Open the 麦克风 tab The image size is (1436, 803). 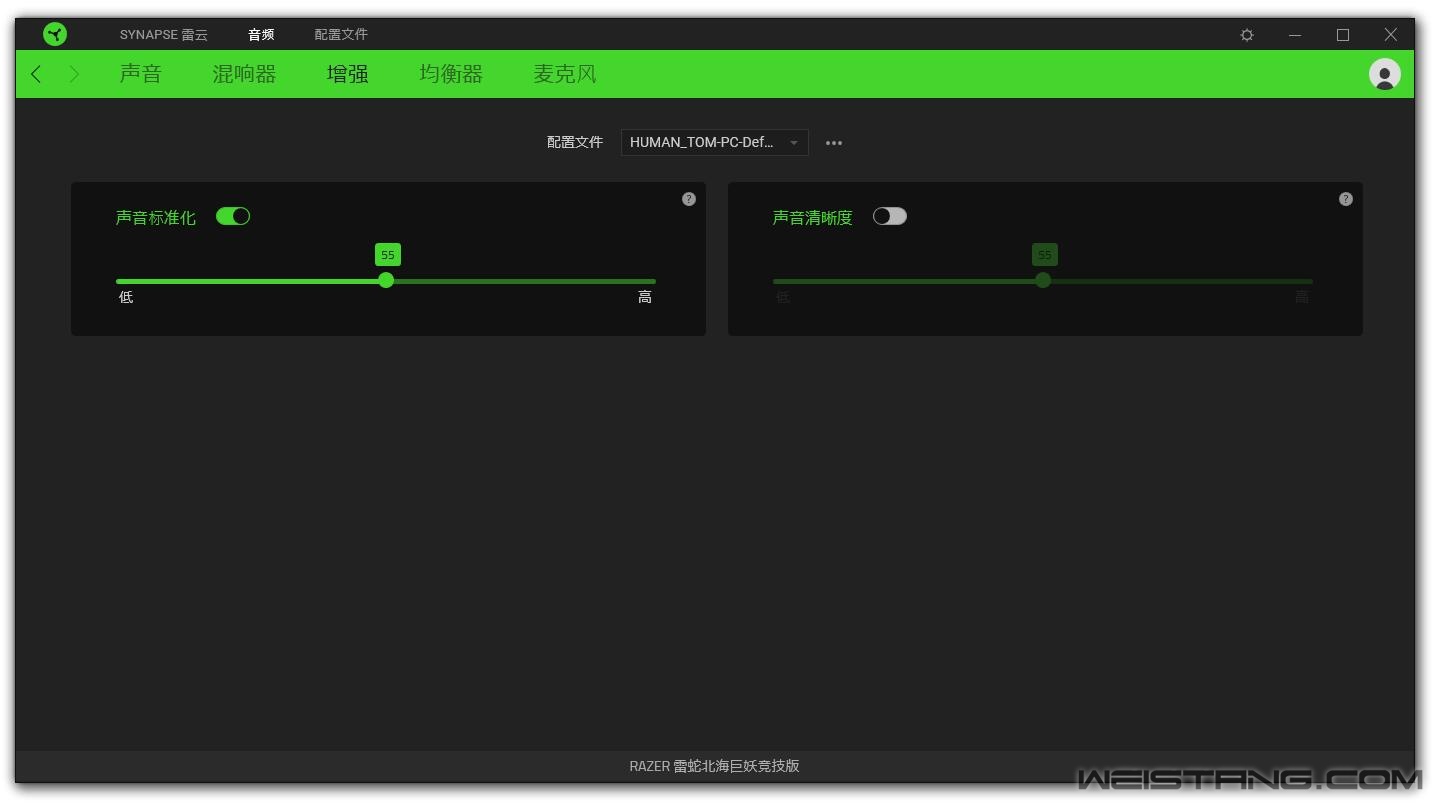coord(564,74)
